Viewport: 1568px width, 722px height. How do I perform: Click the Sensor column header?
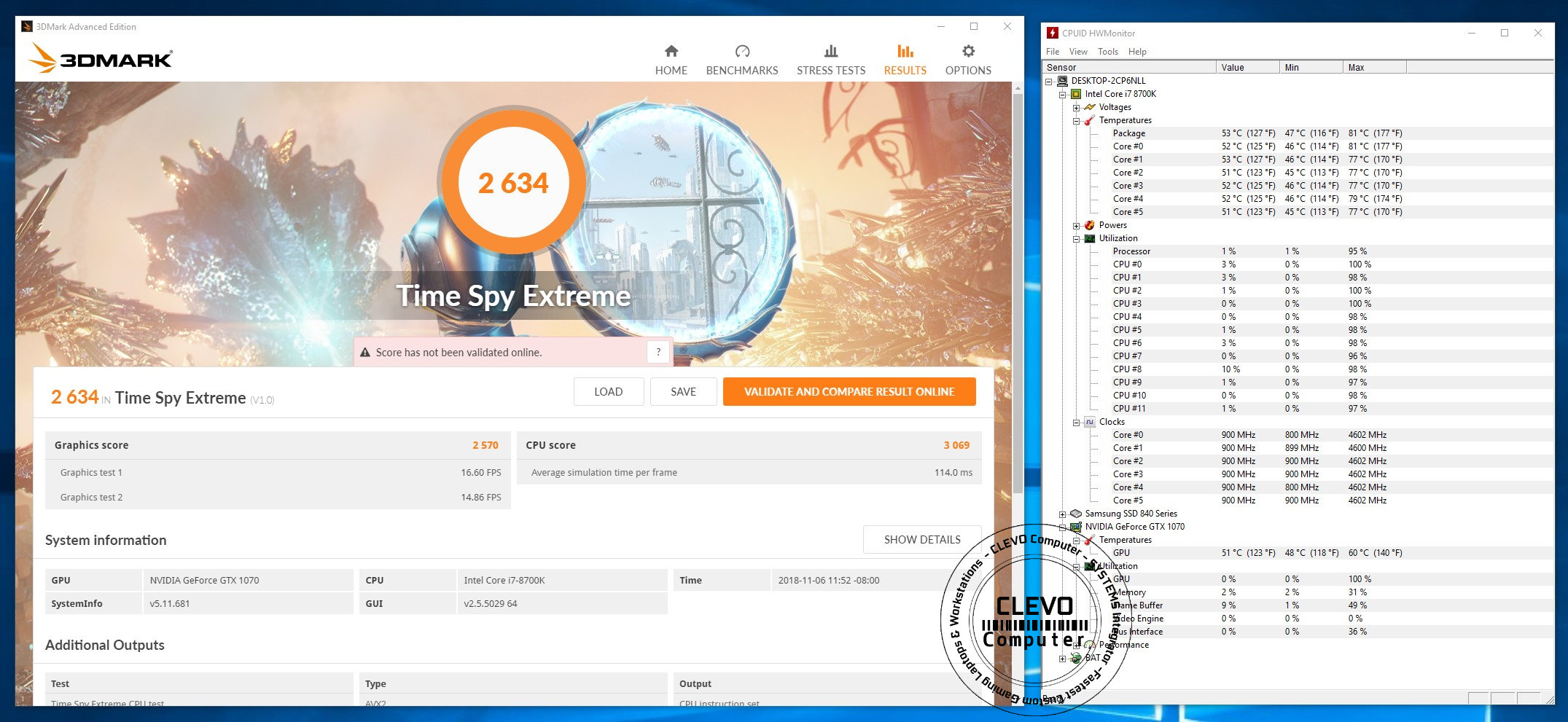tap(1130, 67)
